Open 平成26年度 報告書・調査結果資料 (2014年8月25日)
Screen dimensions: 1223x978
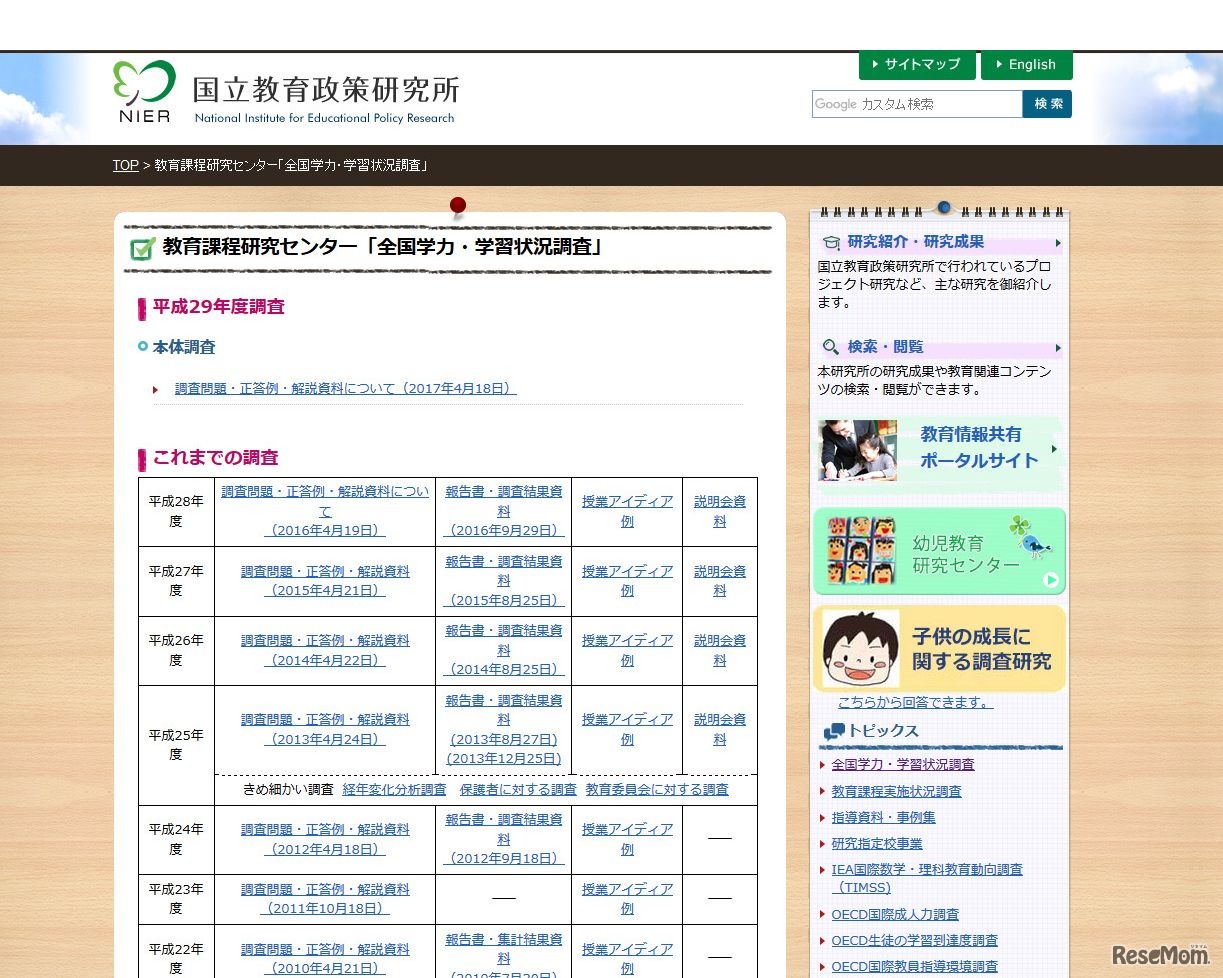(504, 650)
